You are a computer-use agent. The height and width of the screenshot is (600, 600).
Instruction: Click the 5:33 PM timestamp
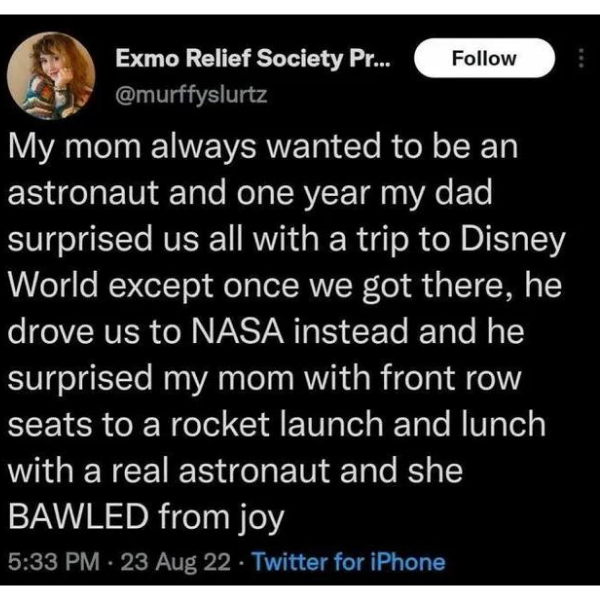pos(53,562)
